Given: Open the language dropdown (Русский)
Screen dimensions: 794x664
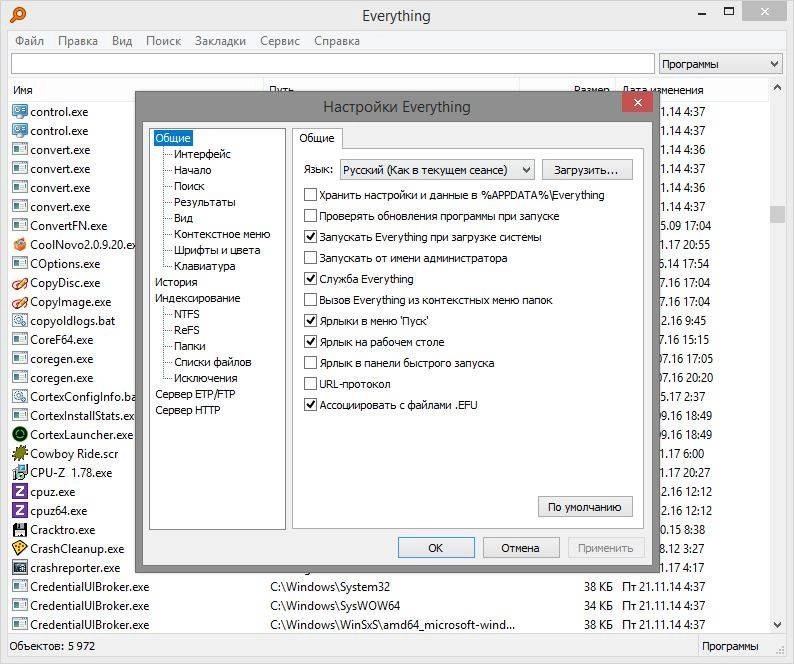Looking at the screenshot, I should [437, 170].
